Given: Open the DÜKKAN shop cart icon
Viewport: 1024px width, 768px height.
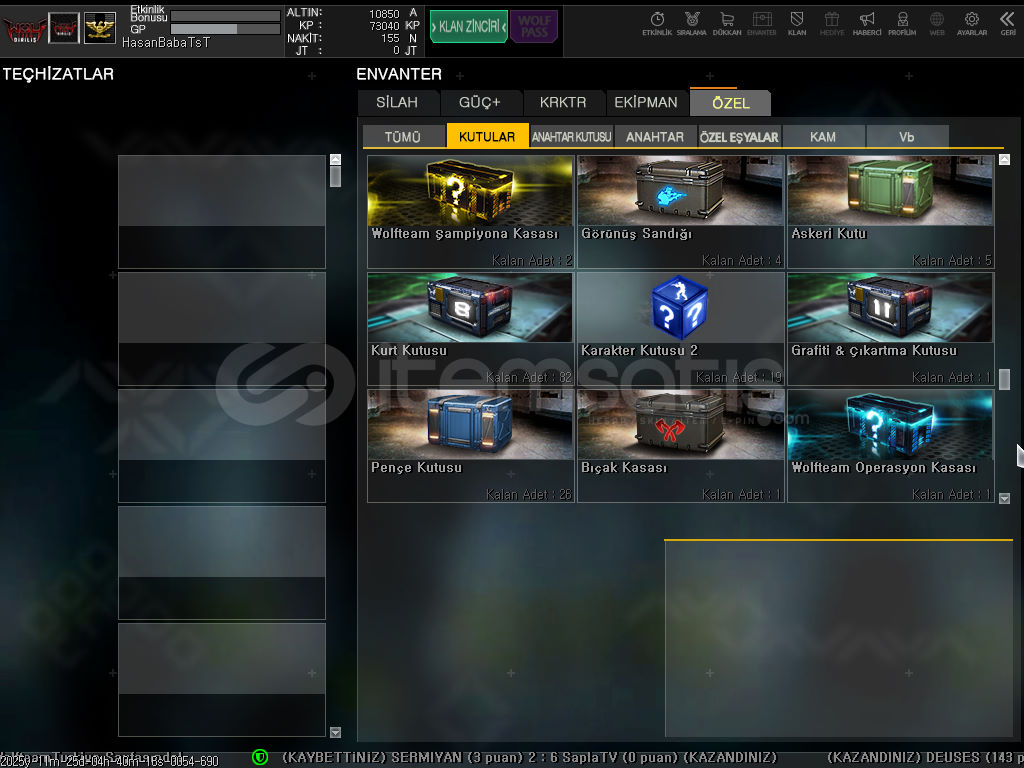Looking at the screenshot, I should pos(727,24).
